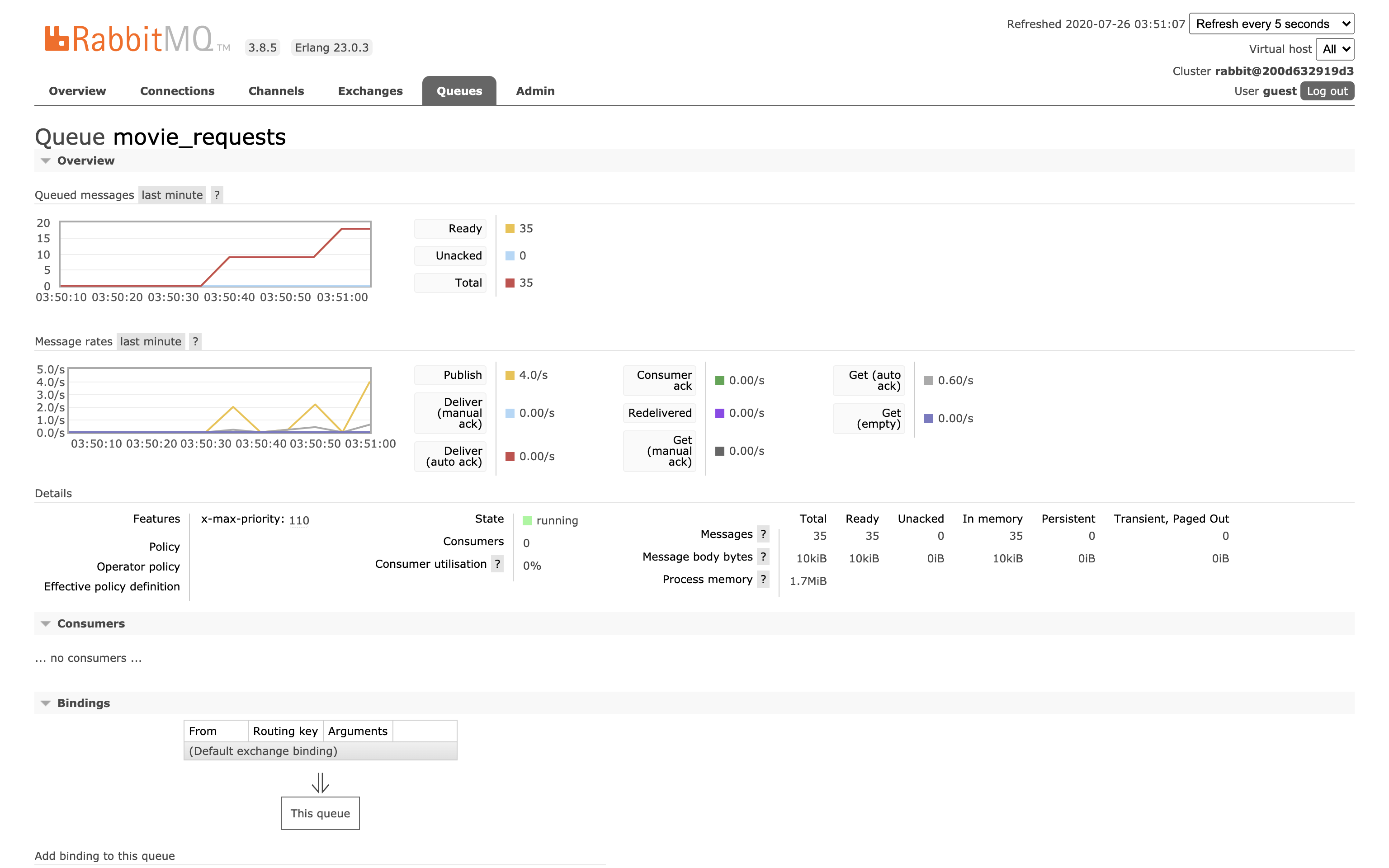Viewport: 1389px width, 868px height.
Task: Click help icon next to Message rates
Action: click(x=195, y=342)
